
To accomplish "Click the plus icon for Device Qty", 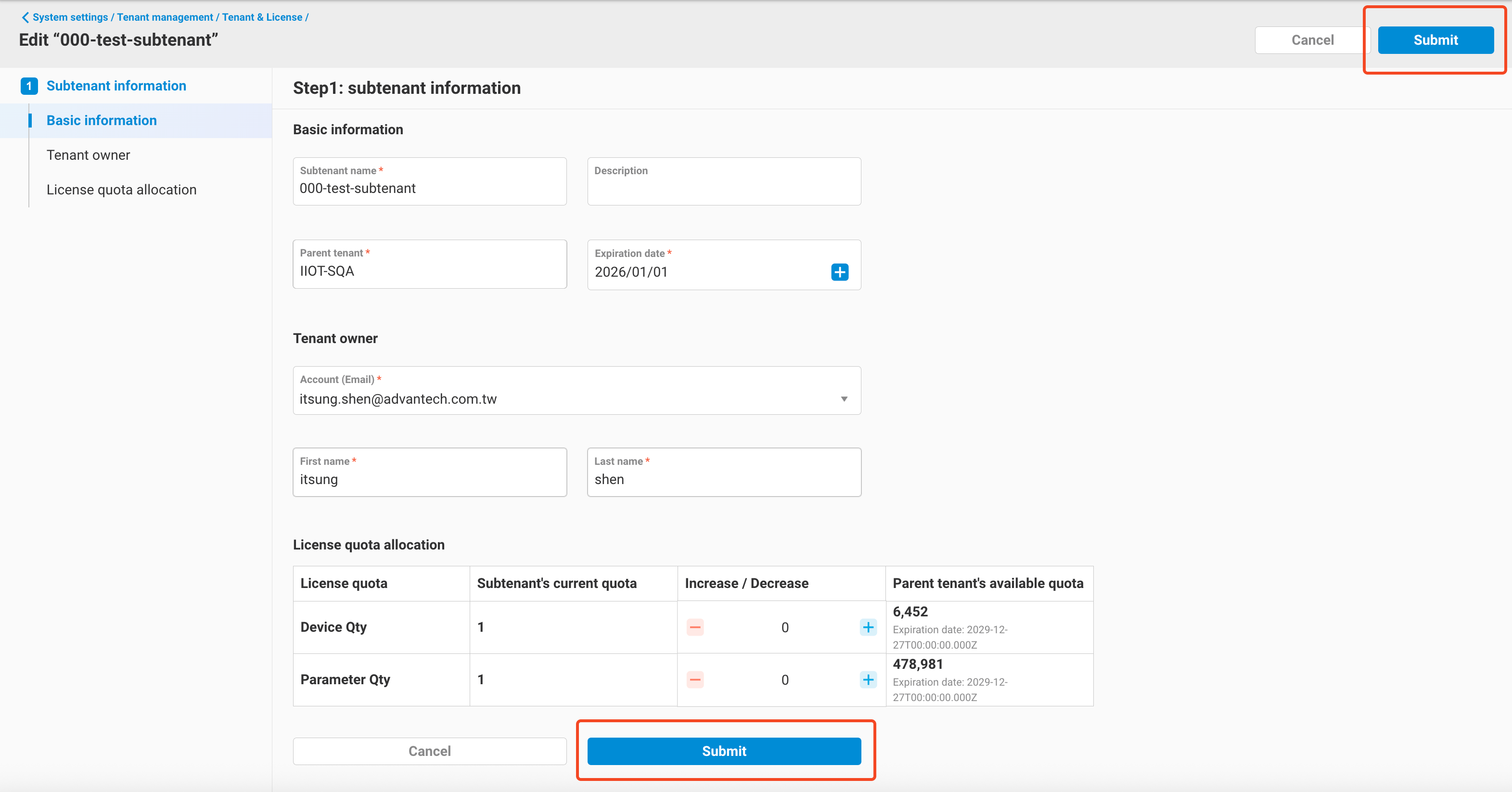I will tap(868, 627).
